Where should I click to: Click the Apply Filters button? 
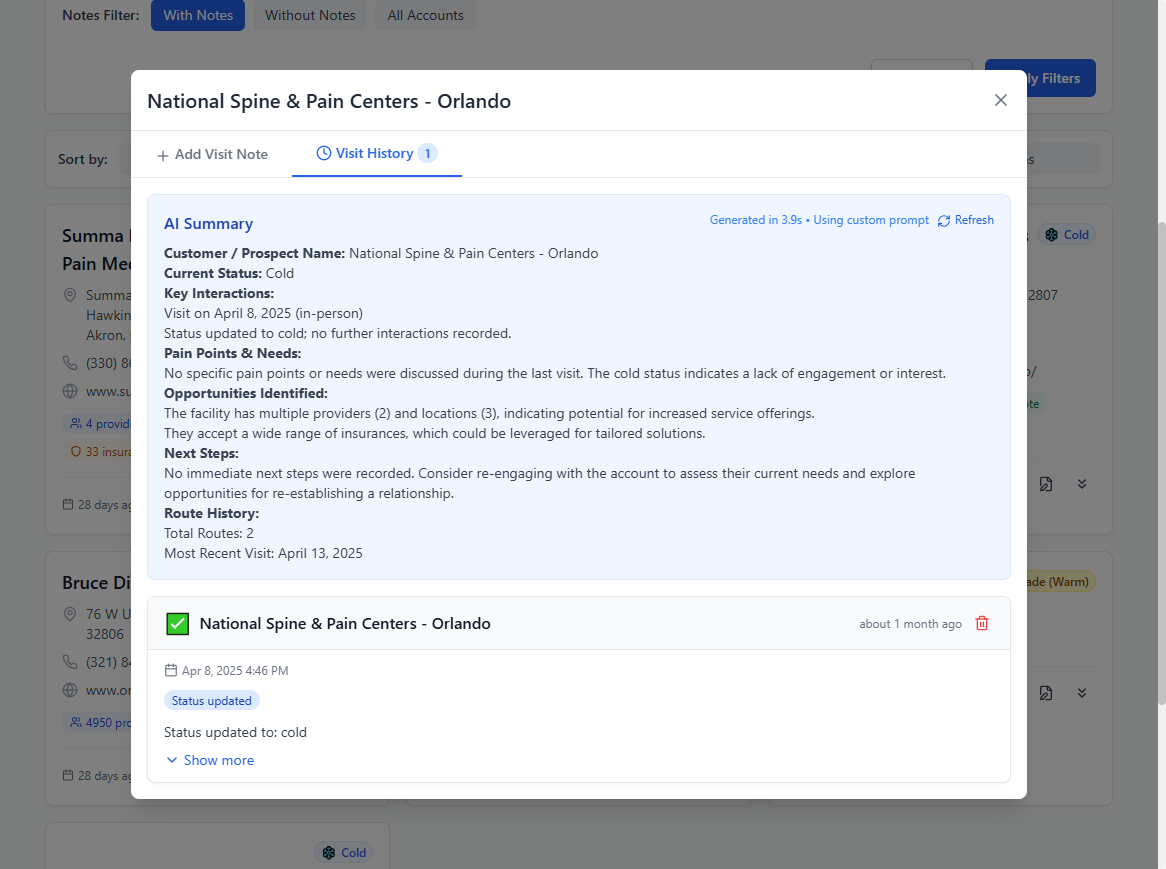coord(1061,78)
